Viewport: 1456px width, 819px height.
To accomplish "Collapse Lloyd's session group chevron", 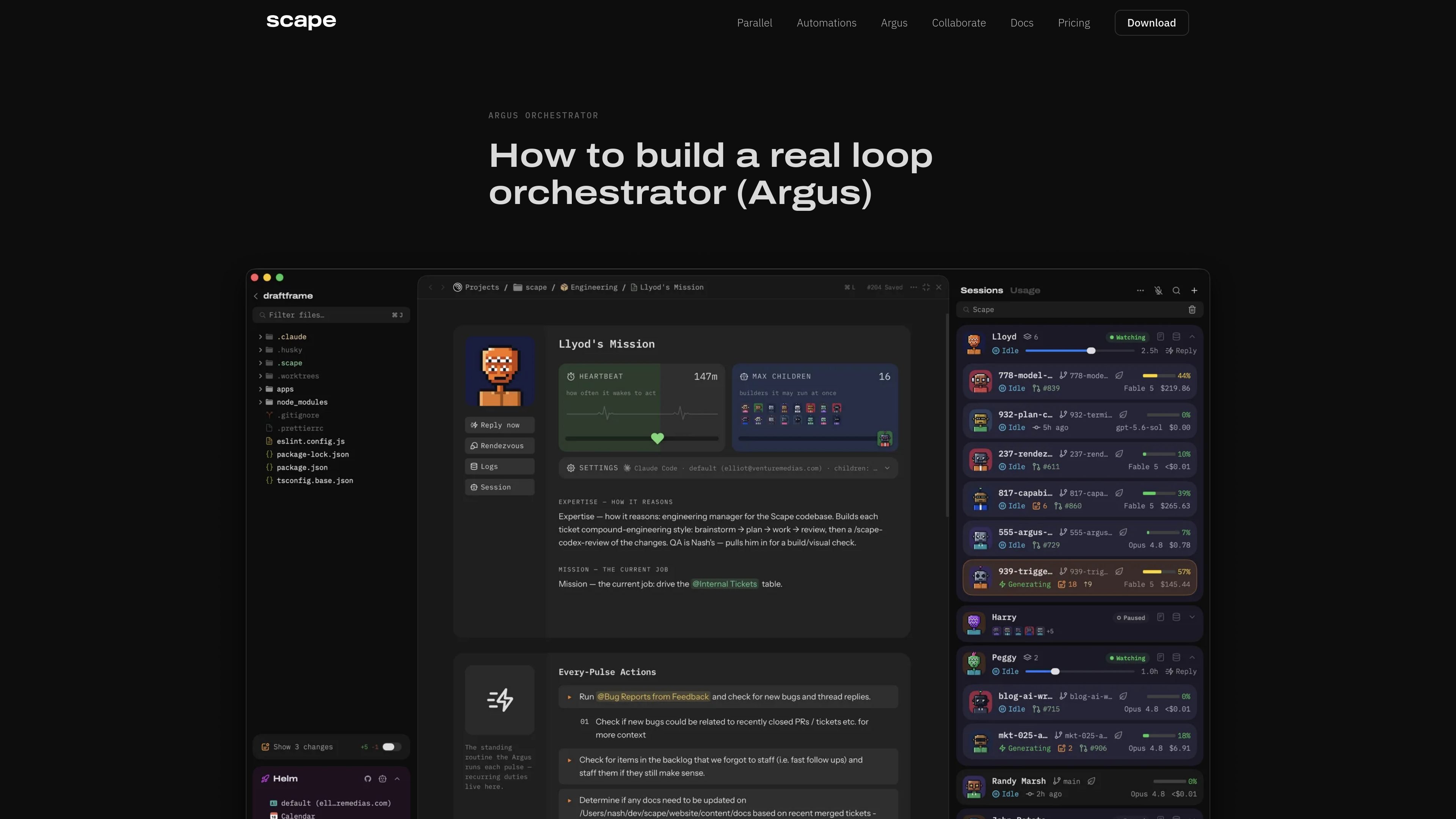I will 1192,337.
